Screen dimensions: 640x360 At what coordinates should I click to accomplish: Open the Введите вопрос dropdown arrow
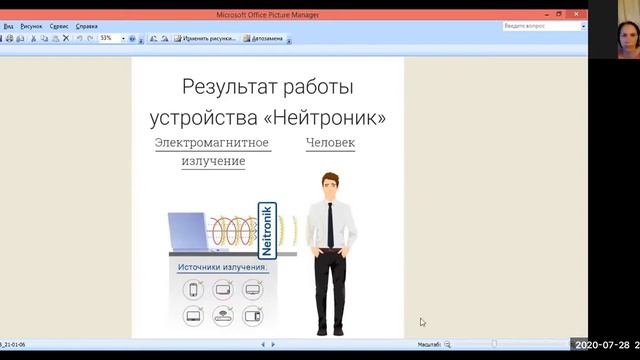click(x=583, y=26)
